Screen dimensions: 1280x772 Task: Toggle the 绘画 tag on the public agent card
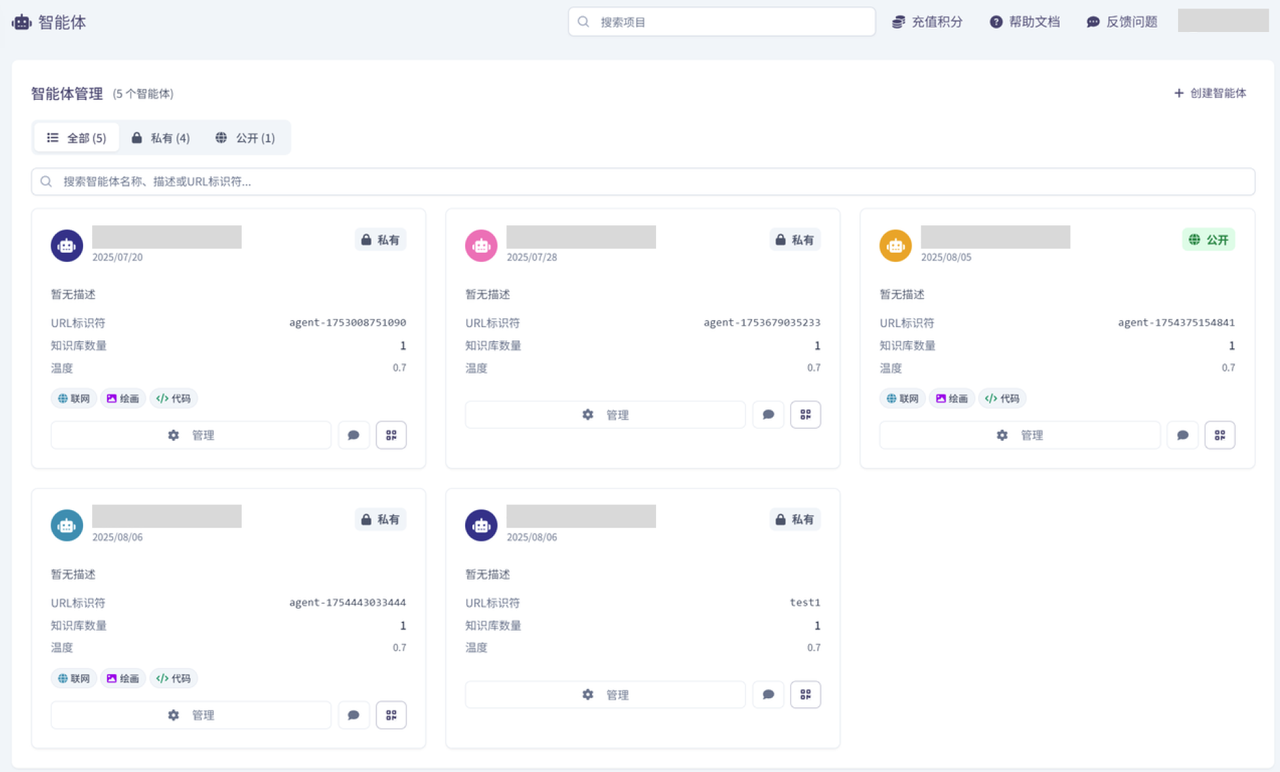(951, 397)
